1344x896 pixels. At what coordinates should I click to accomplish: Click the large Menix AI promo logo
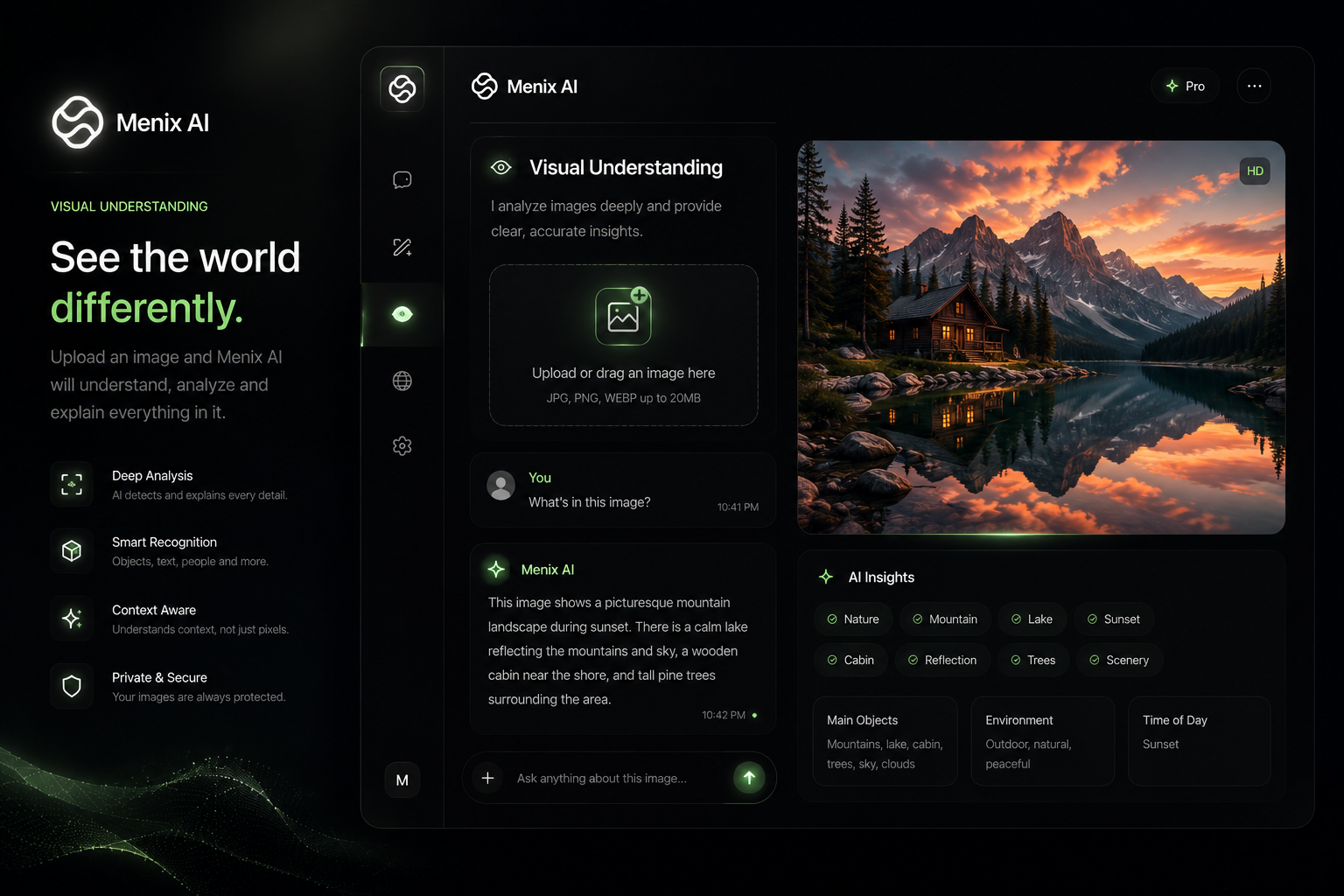(x=78, y=122)
